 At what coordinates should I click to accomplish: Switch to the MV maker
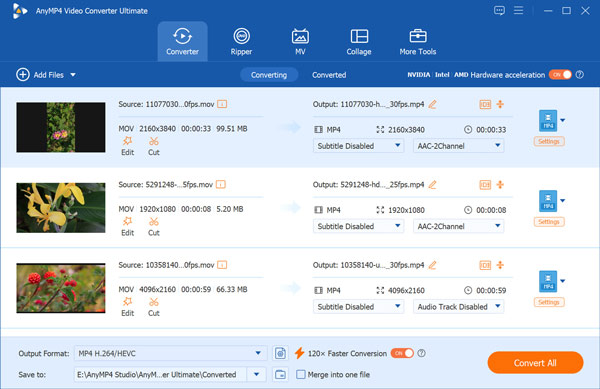click(x=300, y=41)
